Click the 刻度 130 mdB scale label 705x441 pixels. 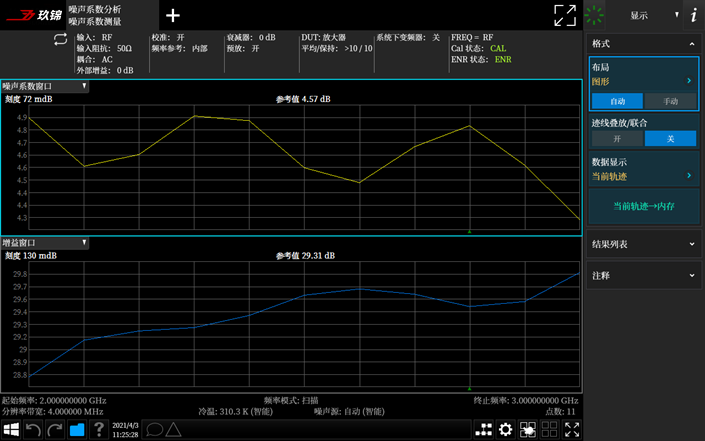pos(31,256)
